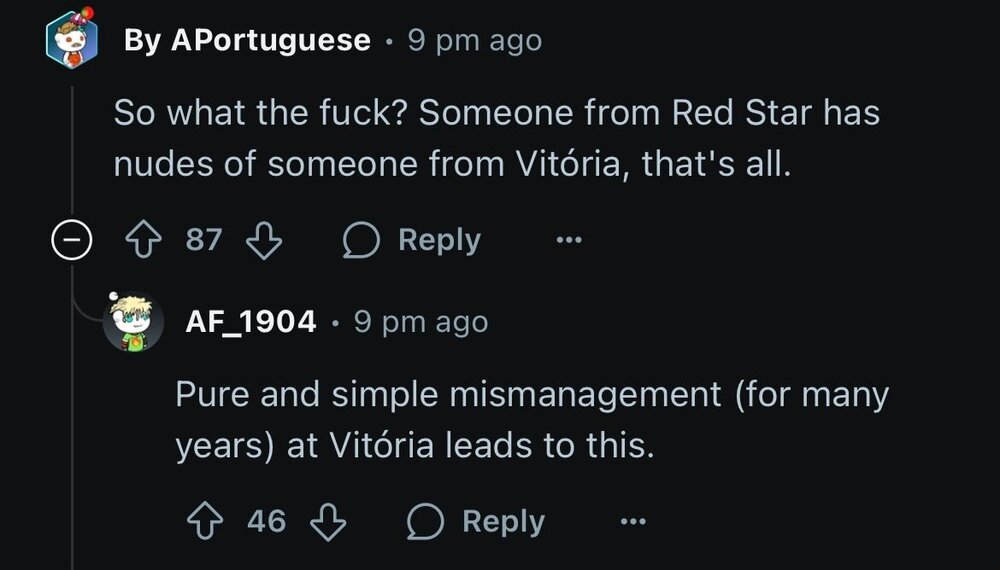Screen dimensions: 1000x570
Task: Click the speech bubble icon under AF_1904's comment
Action: [425, 521]
